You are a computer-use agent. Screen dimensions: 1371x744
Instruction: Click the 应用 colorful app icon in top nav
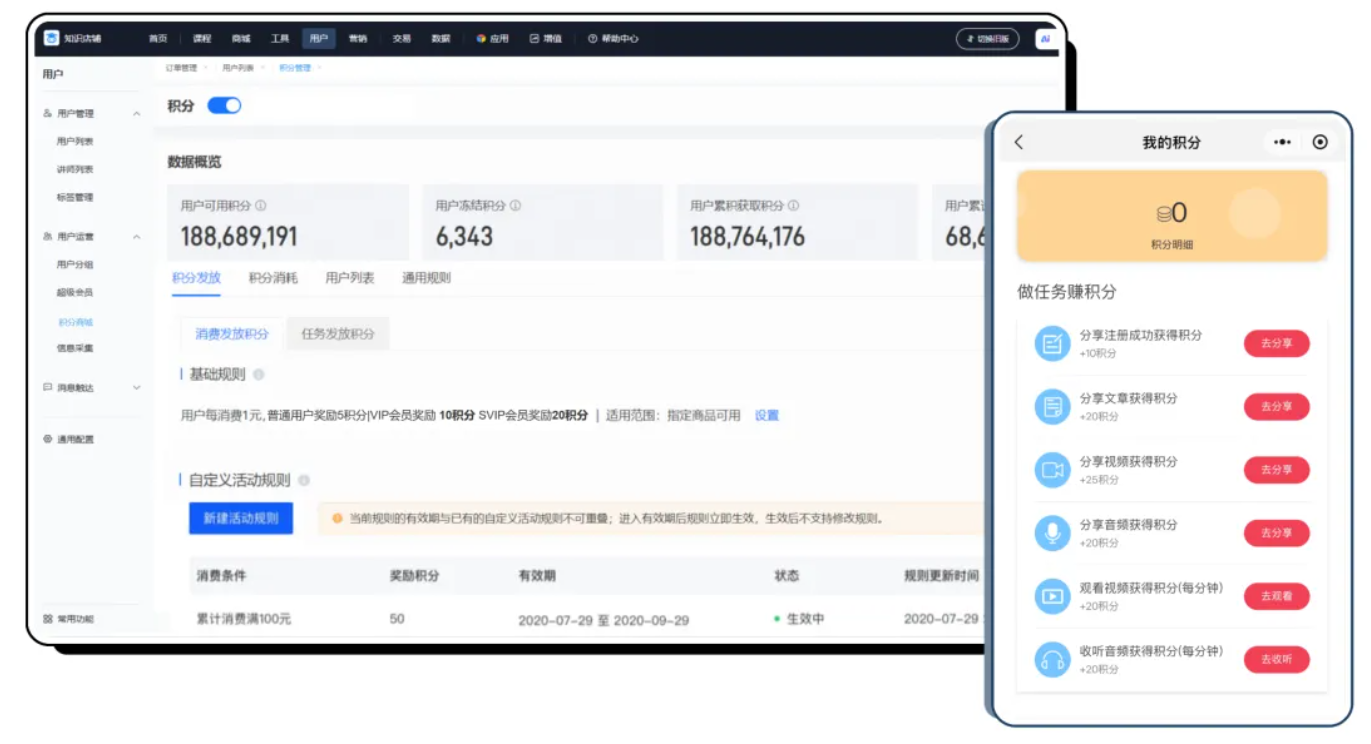481,39
